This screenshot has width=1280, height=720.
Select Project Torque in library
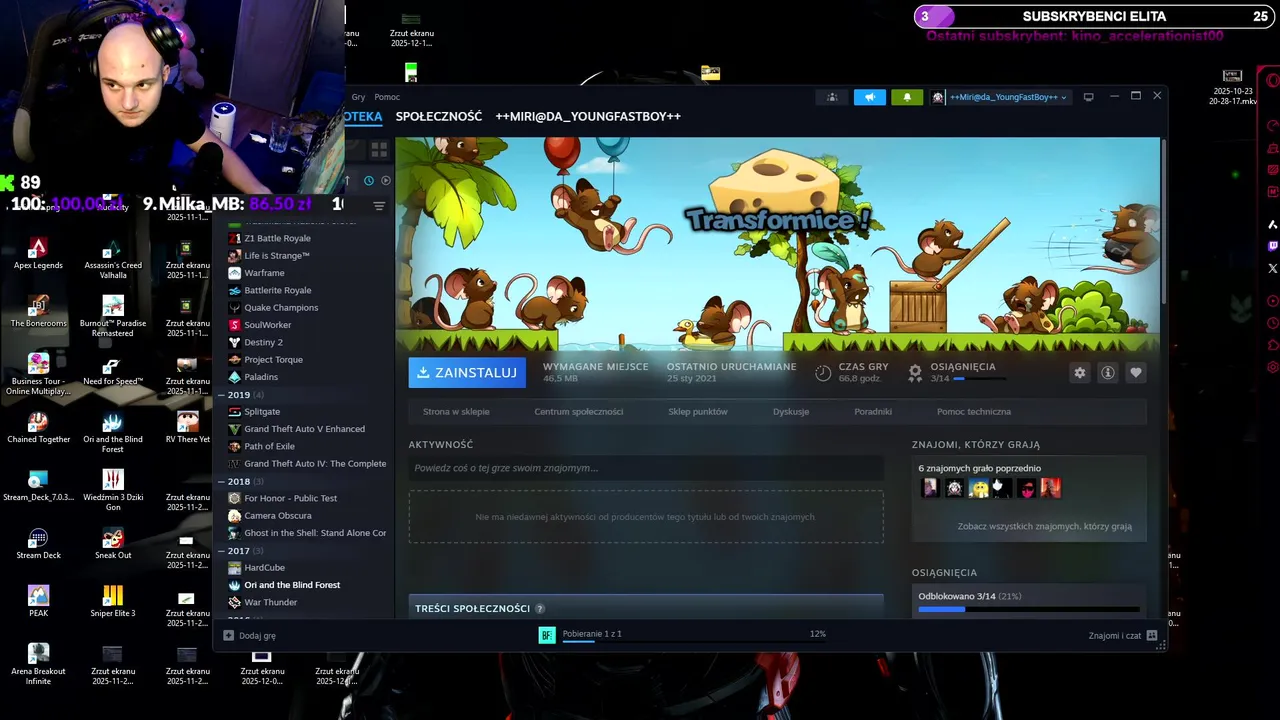pyautogui.click(x=273, y=359)
